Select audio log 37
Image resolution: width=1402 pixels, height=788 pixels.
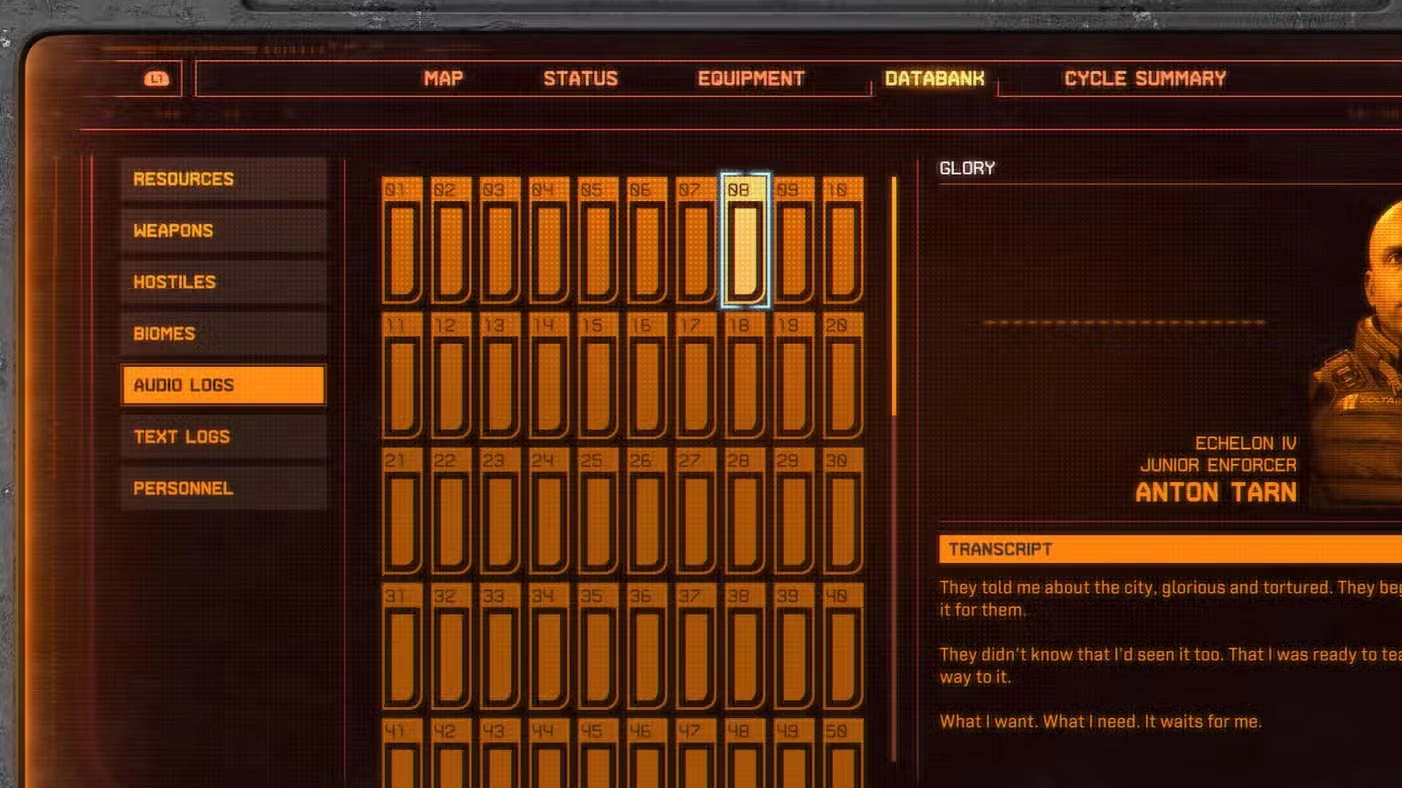696,647
